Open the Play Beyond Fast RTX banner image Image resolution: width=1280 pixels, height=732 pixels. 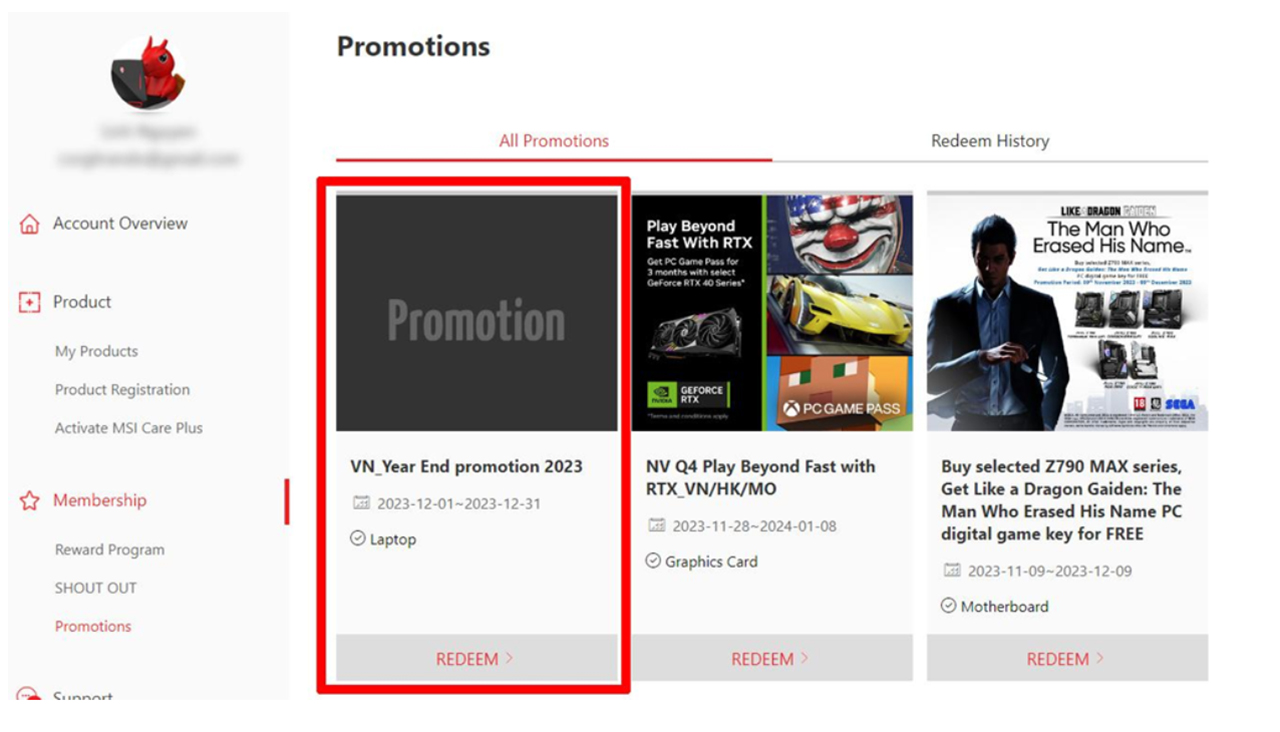pos(772,313)
